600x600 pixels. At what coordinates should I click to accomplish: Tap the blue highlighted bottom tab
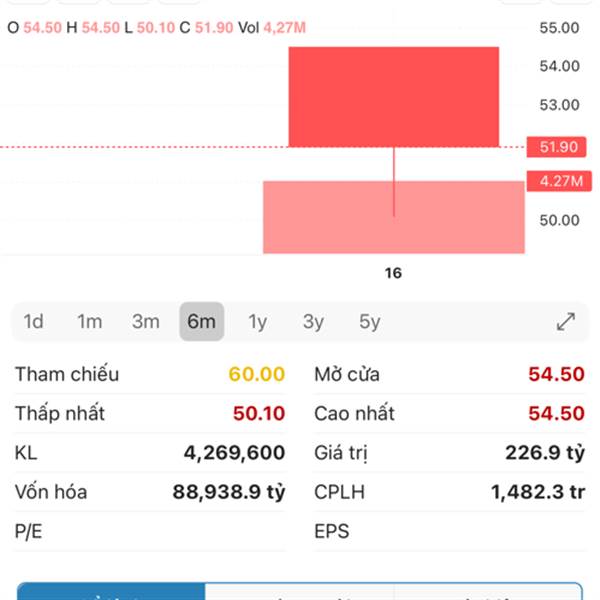point(111,592)
